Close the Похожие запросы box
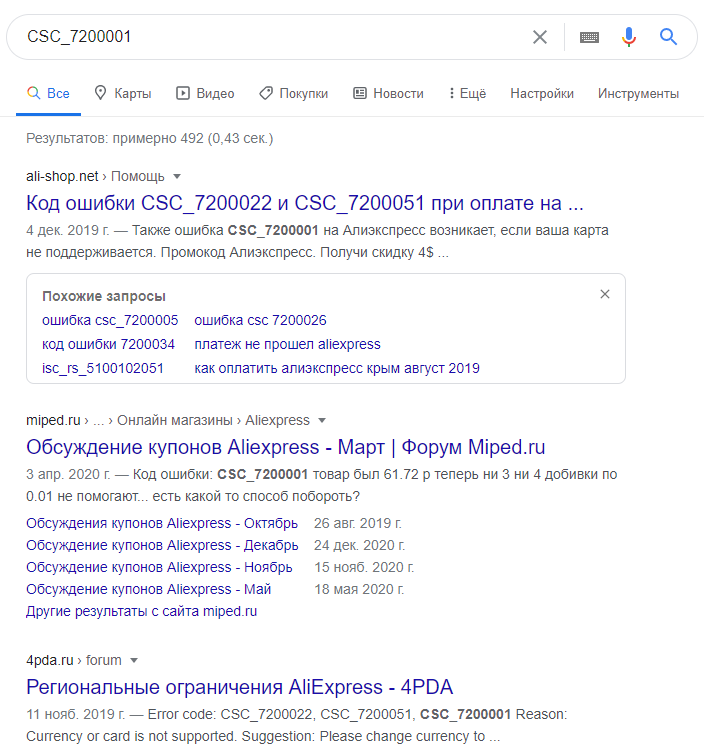This screenshot has width=704, height=756. (605, 294)
